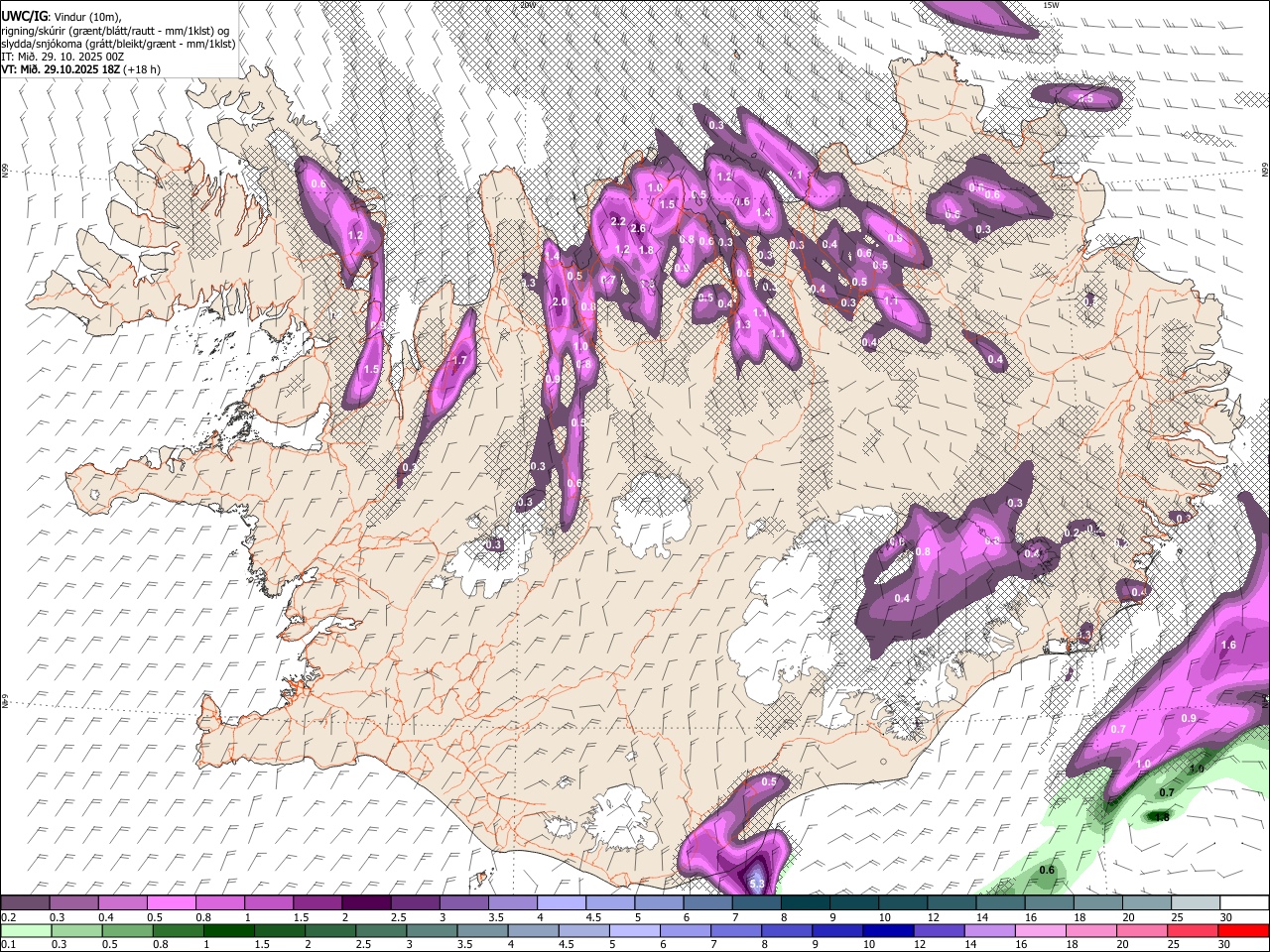Click the 'IT: Mið. 29. 10. 2025 00Z' line
This screenshot has width=1270, height=952.
63,57
